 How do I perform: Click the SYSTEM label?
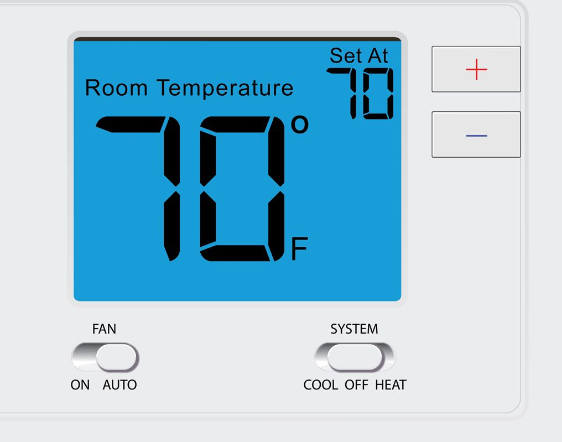click(x=354, y=329)
